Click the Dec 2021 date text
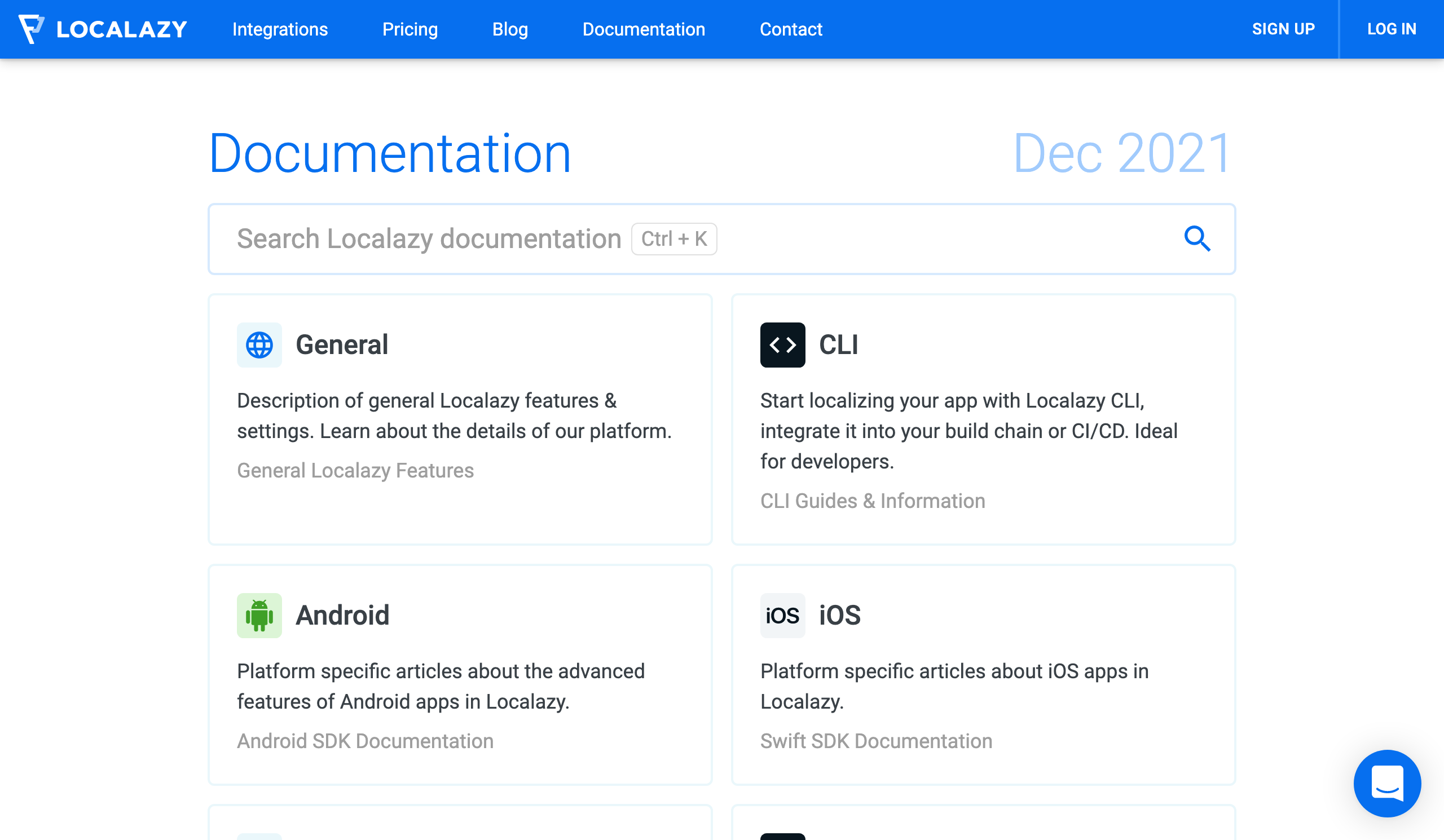The image size is (1444, 840). tap(1122, 153)
